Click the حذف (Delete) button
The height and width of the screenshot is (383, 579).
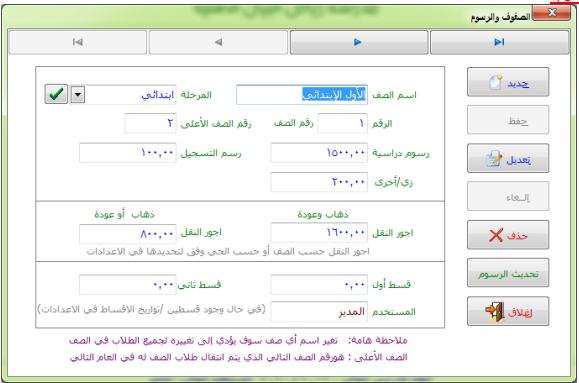click(508, 235)
